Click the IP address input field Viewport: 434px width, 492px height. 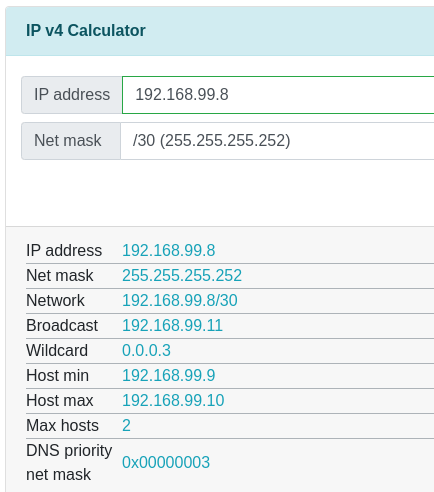coord(278,95)
